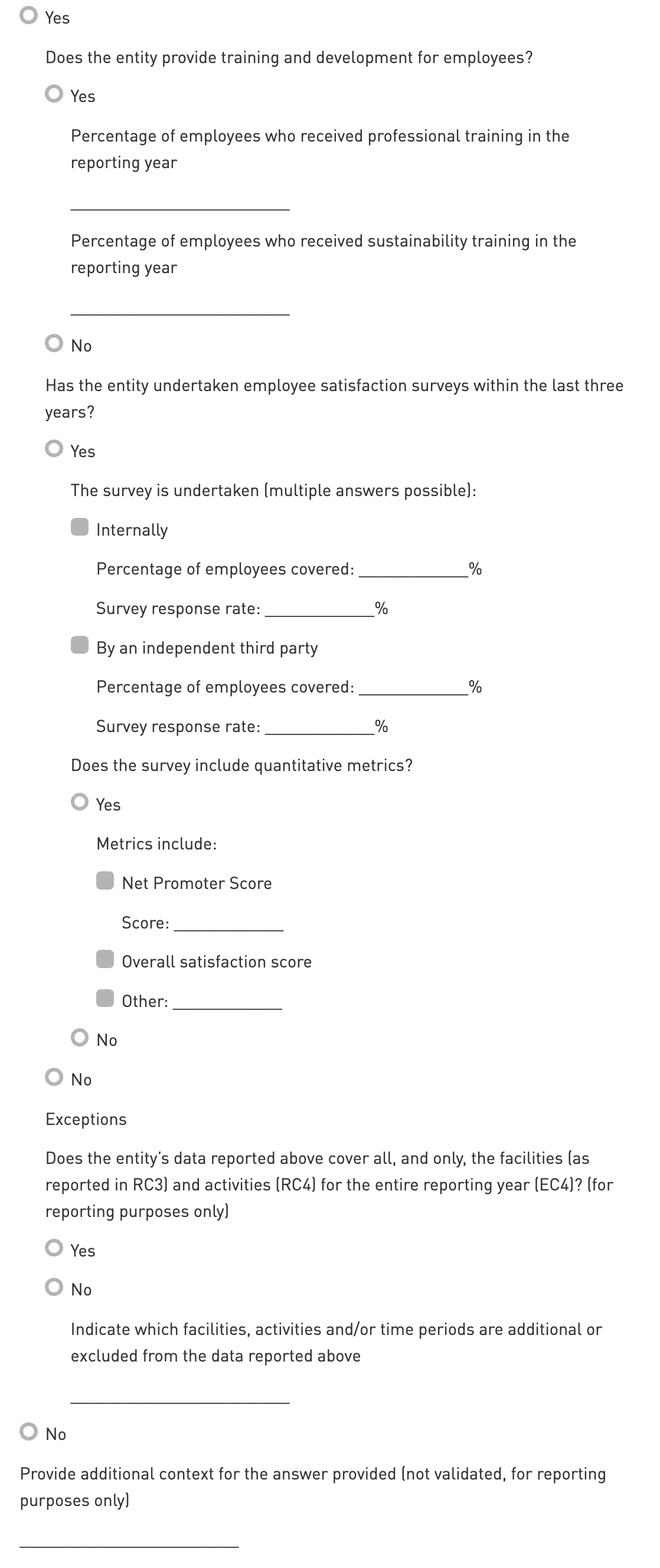
Task: Select No for training and development question
Action: [x=54, y=343]
